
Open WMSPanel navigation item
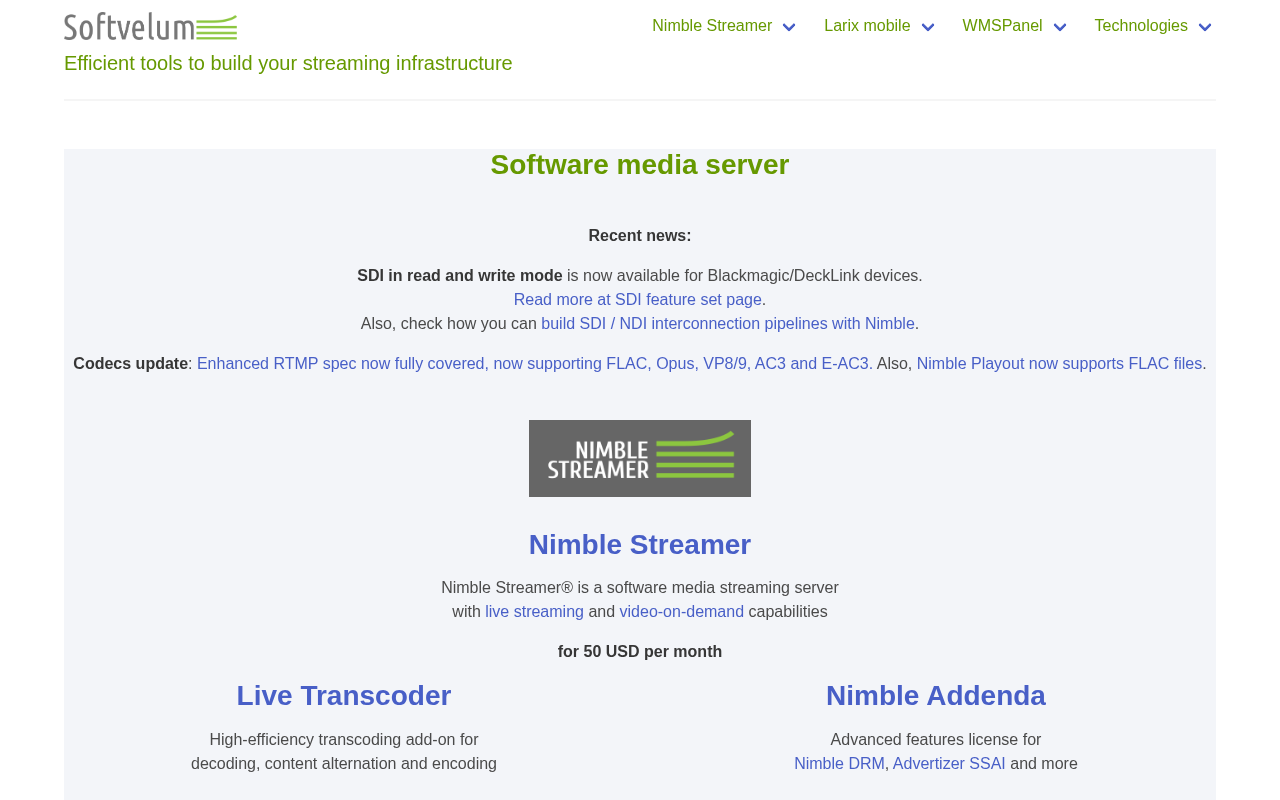click(x=1002, y=26)
